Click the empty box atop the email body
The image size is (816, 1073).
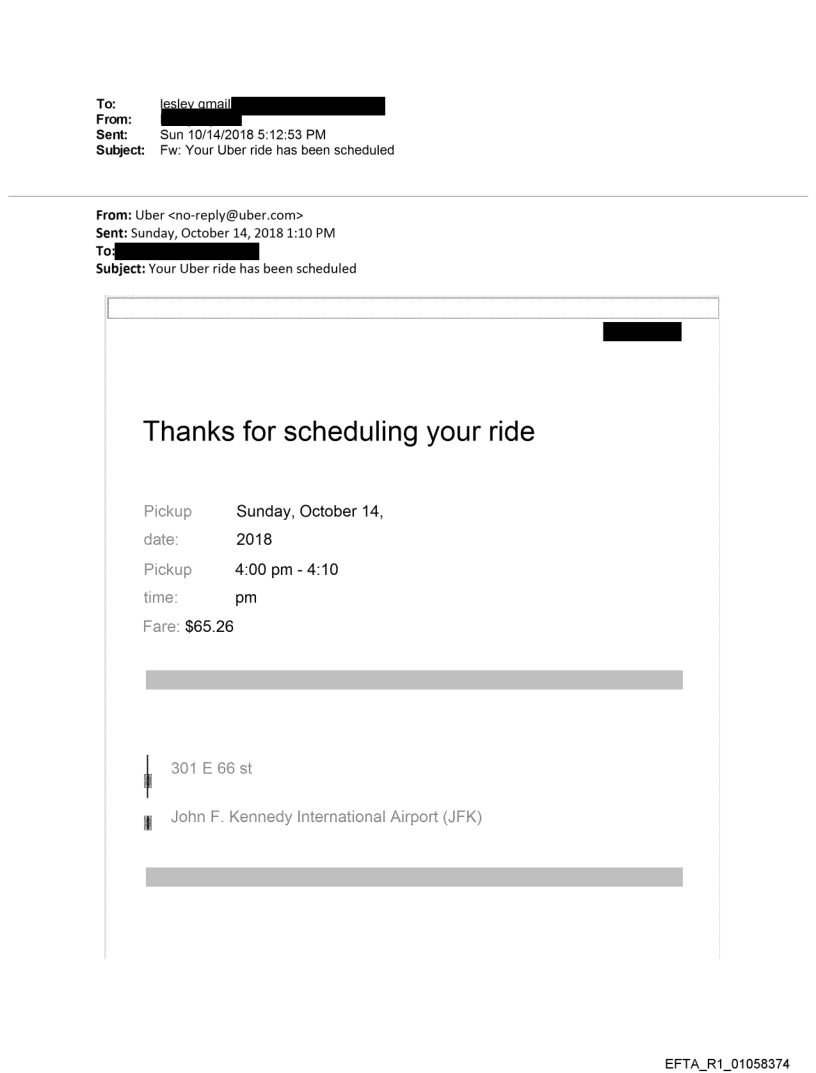[x=412, y=307]
